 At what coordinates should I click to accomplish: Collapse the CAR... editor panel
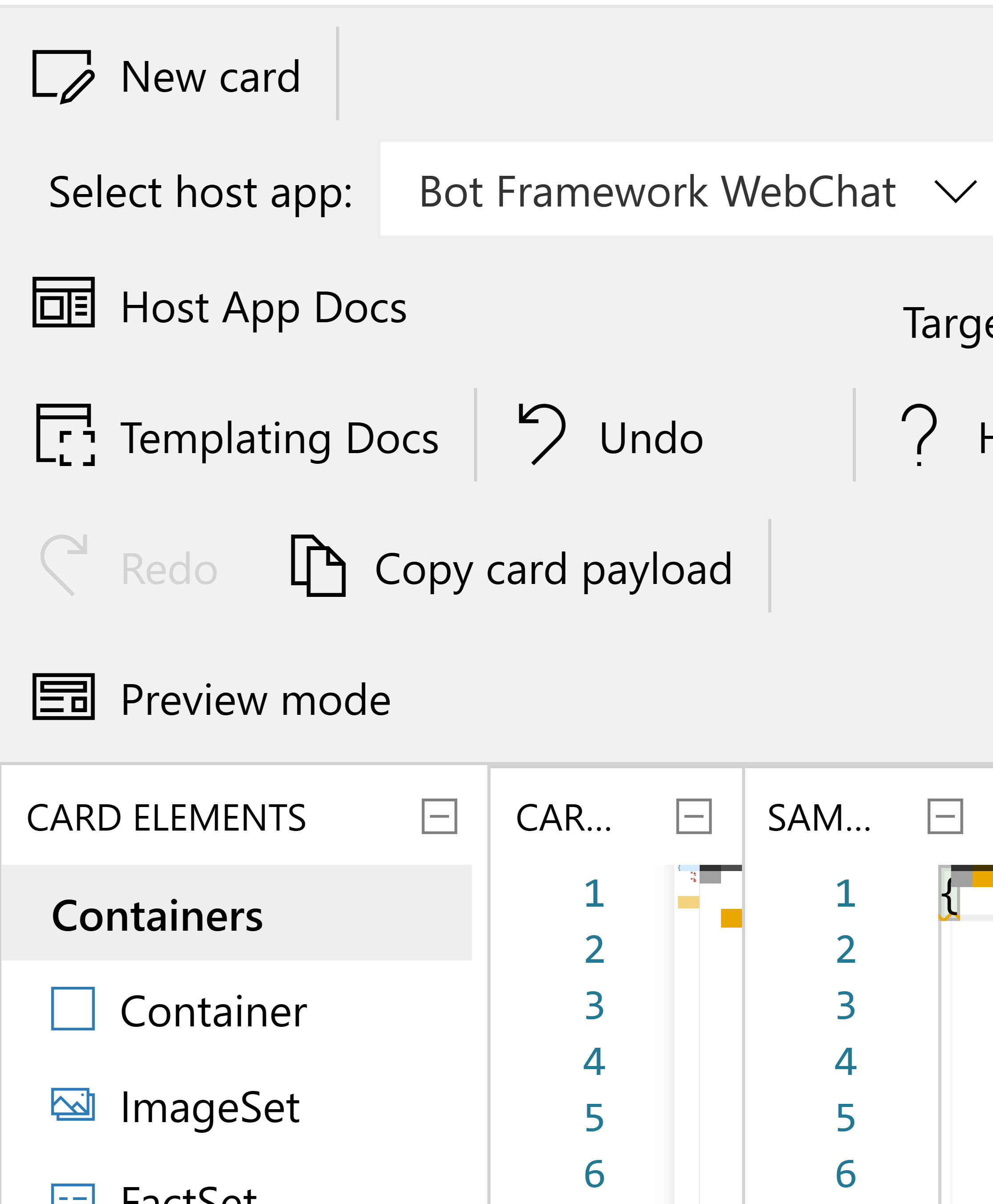click(x=694, y=816)
